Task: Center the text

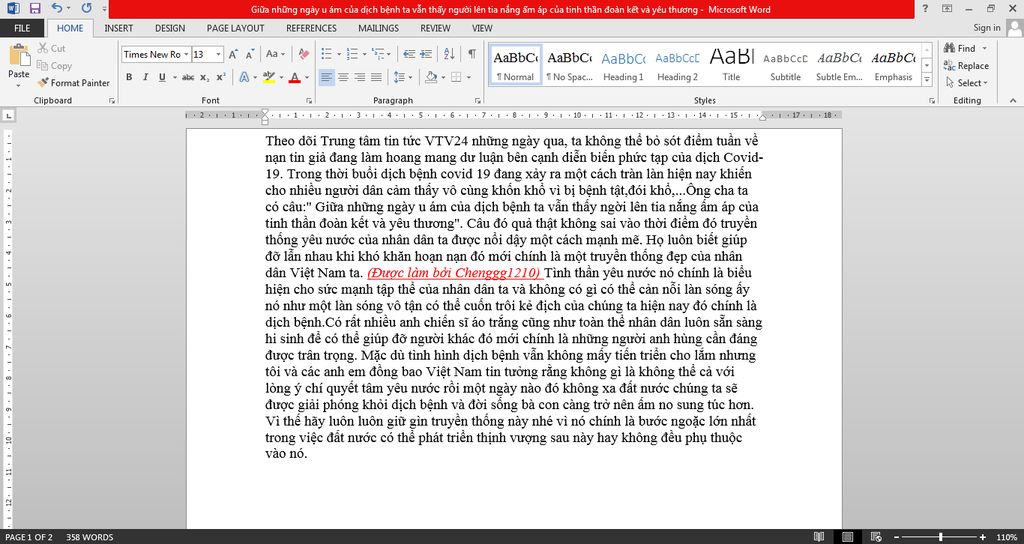Action: pyautogui.click(x=343, y=77)
